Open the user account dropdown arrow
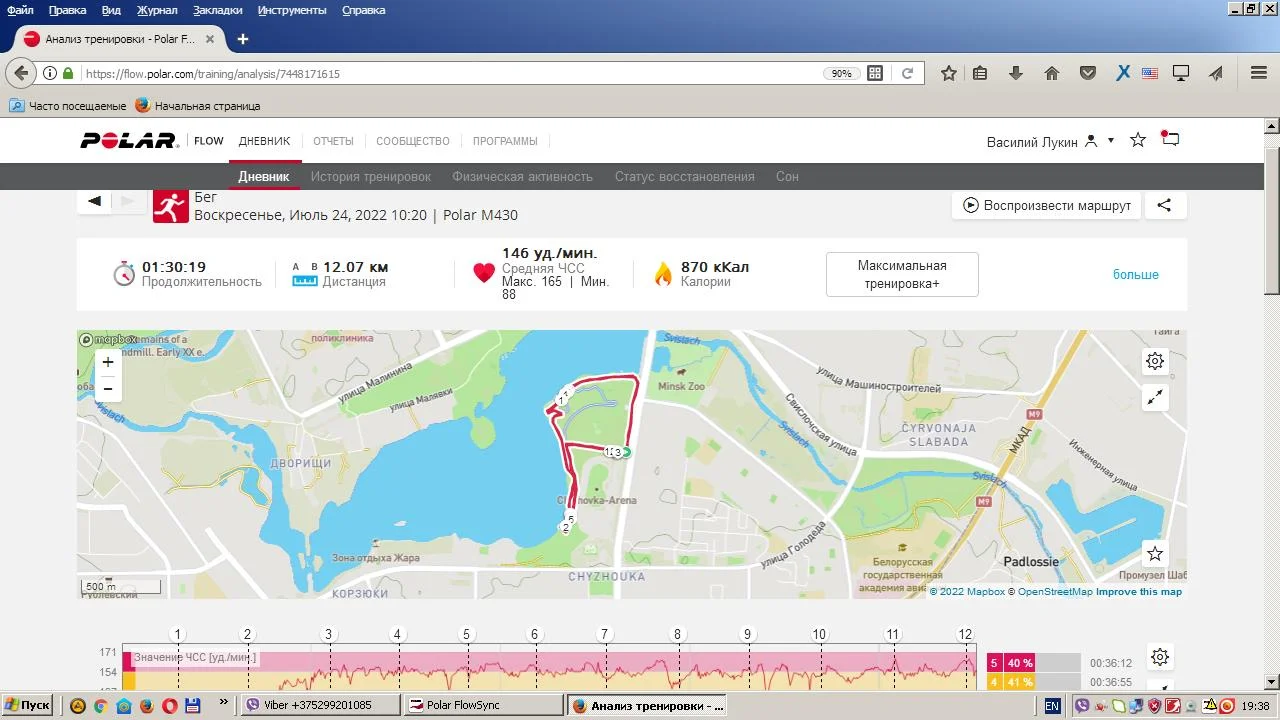Viewport: 1280px width, 720px height. pos(1111,140)
